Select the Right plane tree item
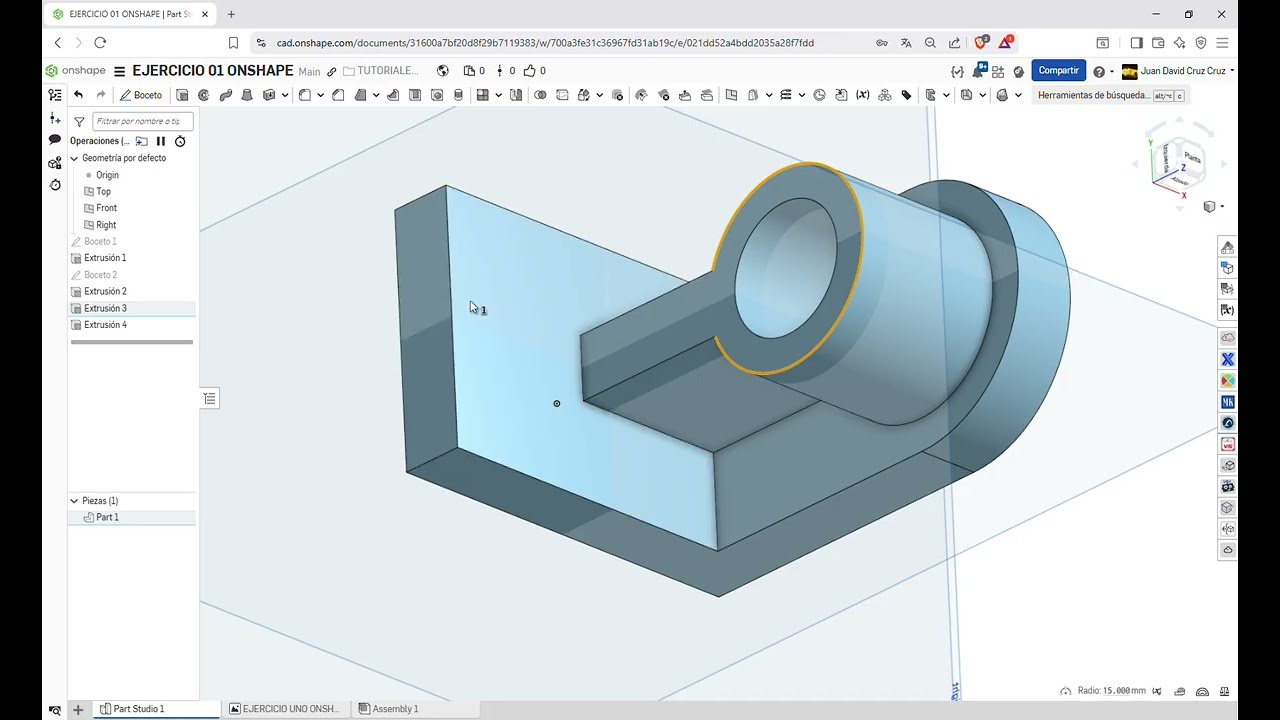The width and height of the screenshot is (1280, 720). point(106,225)
